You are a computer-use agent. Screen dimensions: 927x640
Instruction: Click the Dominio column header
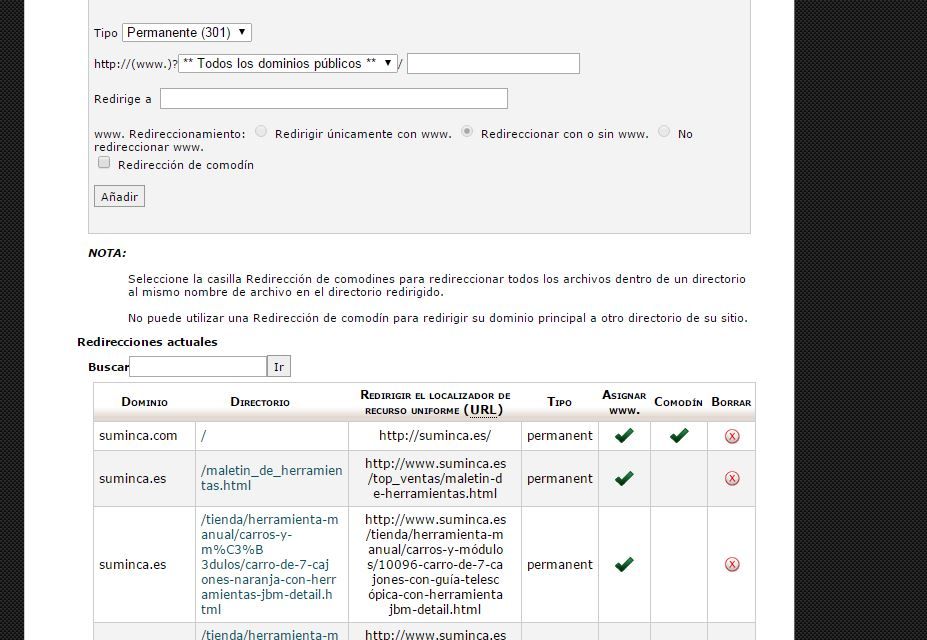144,402
